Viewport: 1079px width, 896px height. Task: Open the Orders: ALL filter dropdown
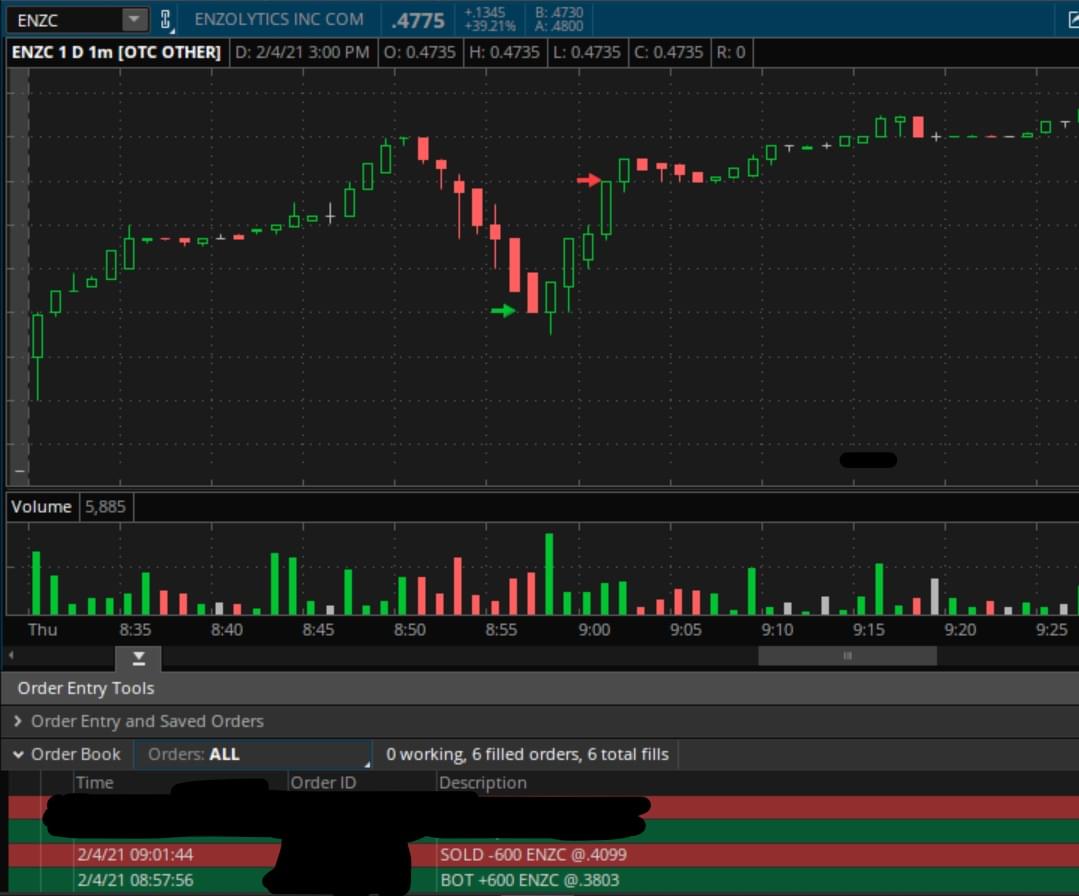click(253, 754)
